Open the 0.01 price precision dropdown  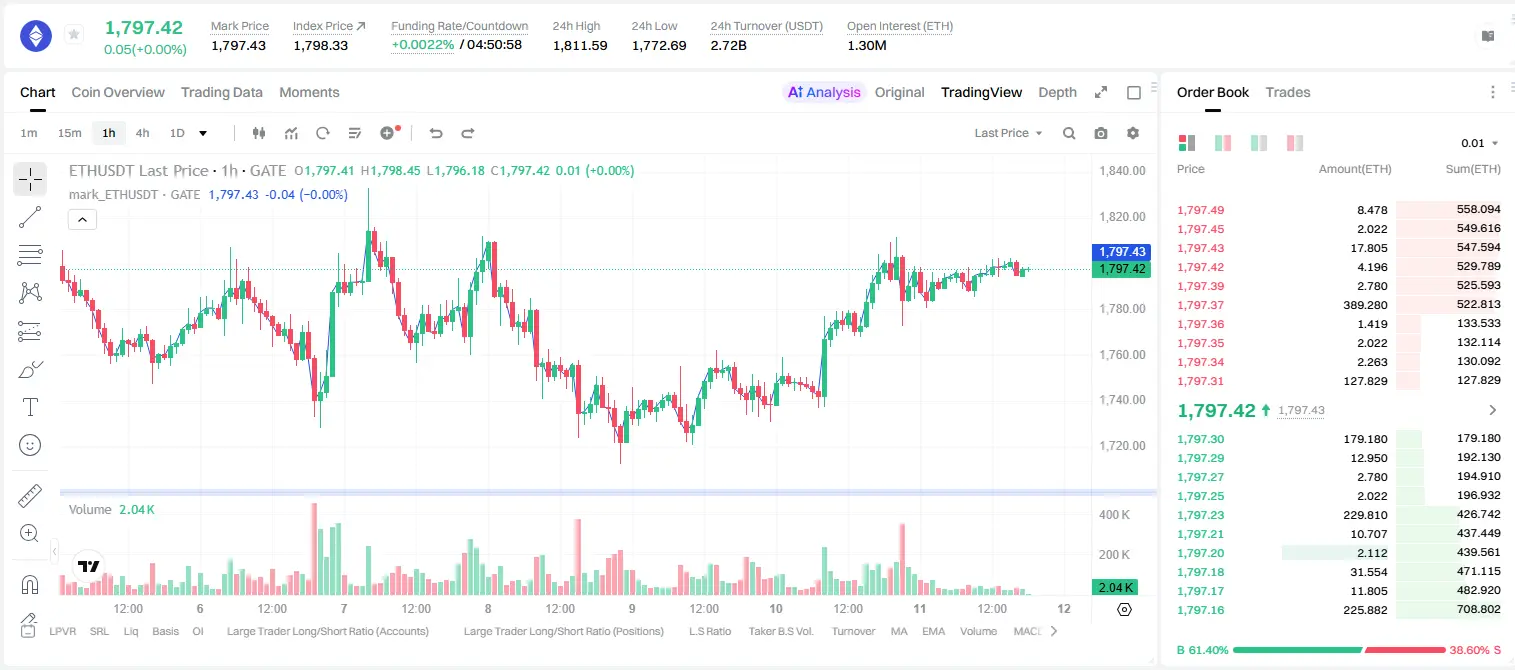tap(1479, 143)
